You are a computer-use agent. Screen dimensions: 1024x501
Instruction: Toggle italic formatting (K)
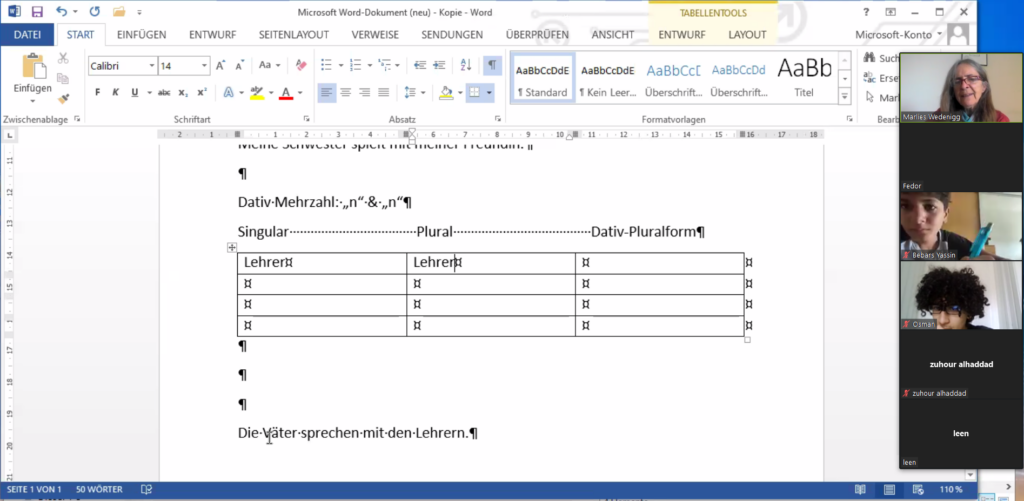pyautogui.click(x=116, y=93)
